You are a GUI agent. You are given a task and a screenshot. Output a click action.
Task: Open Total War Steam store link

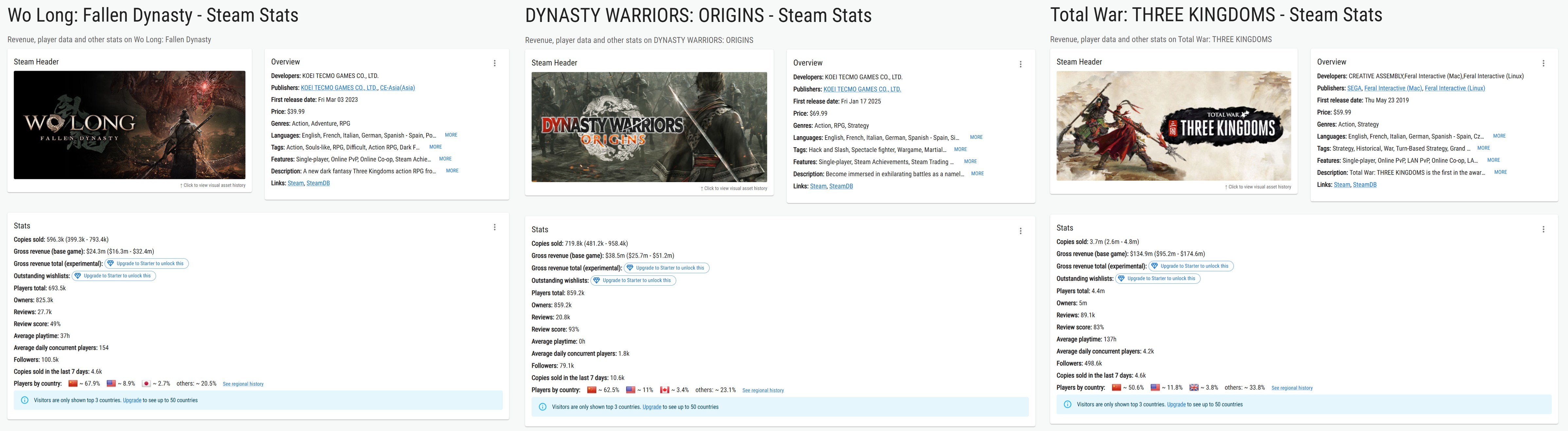1342,185
